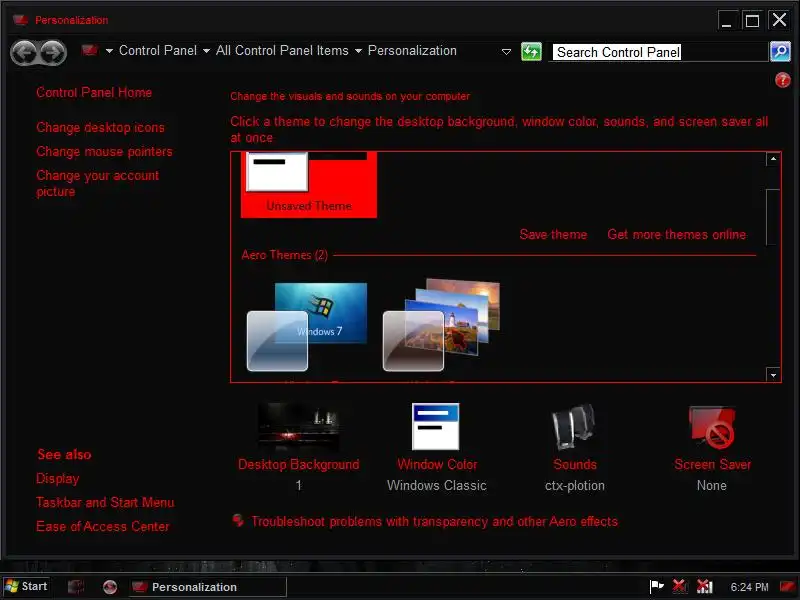Click the Sounds text link

[574, 464]
